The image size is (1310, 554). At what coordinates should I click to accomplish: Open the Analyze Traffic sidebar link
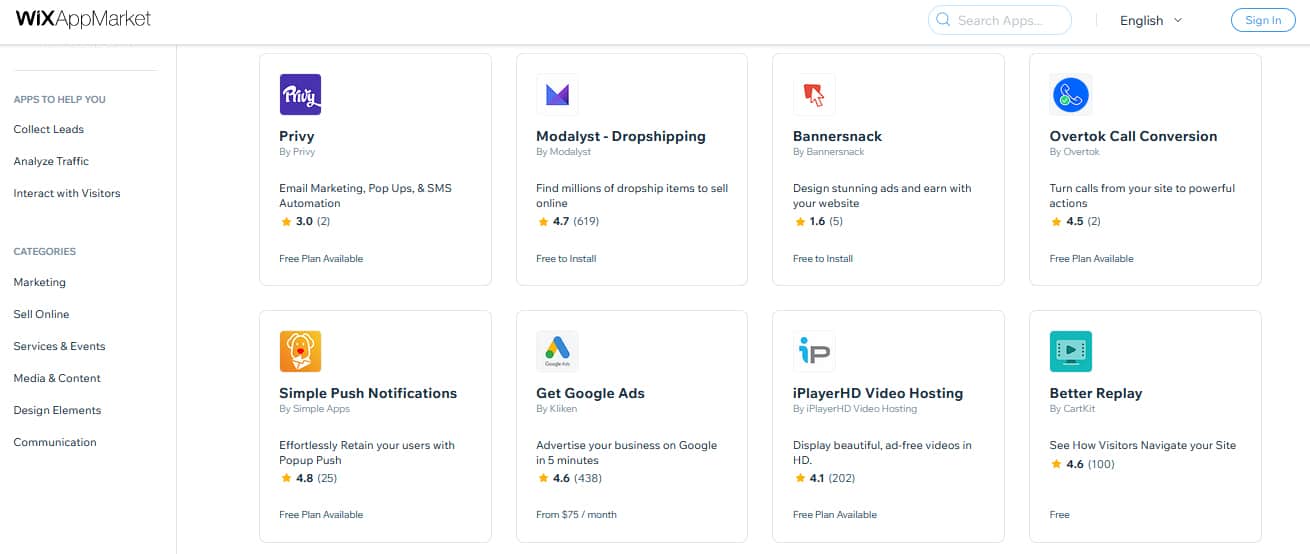click(51, 161)
